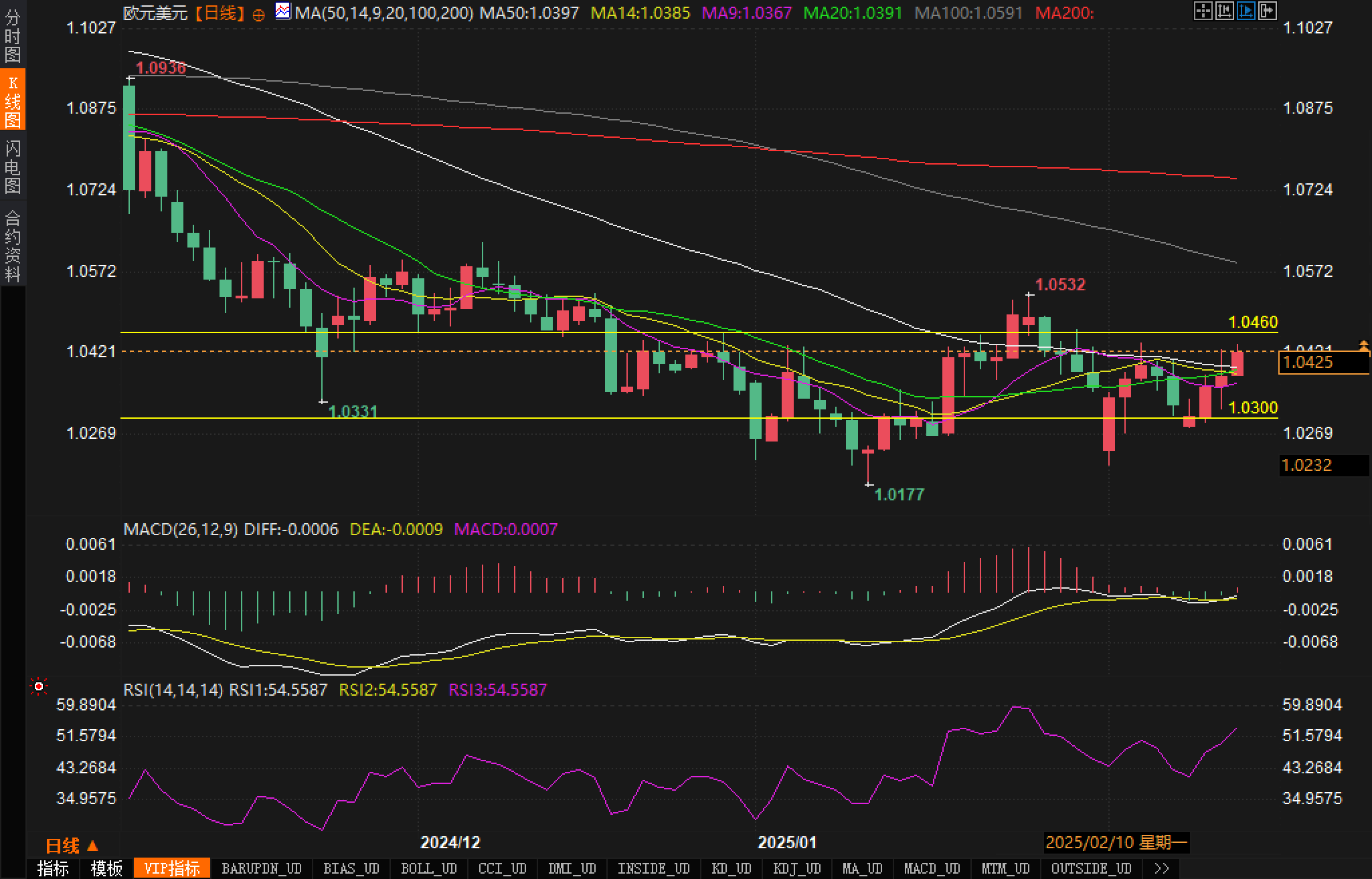Viewport: 1372px width, 879px height.
Task: Apply the BIAS_UD indicator
Action: click(351, 868)
